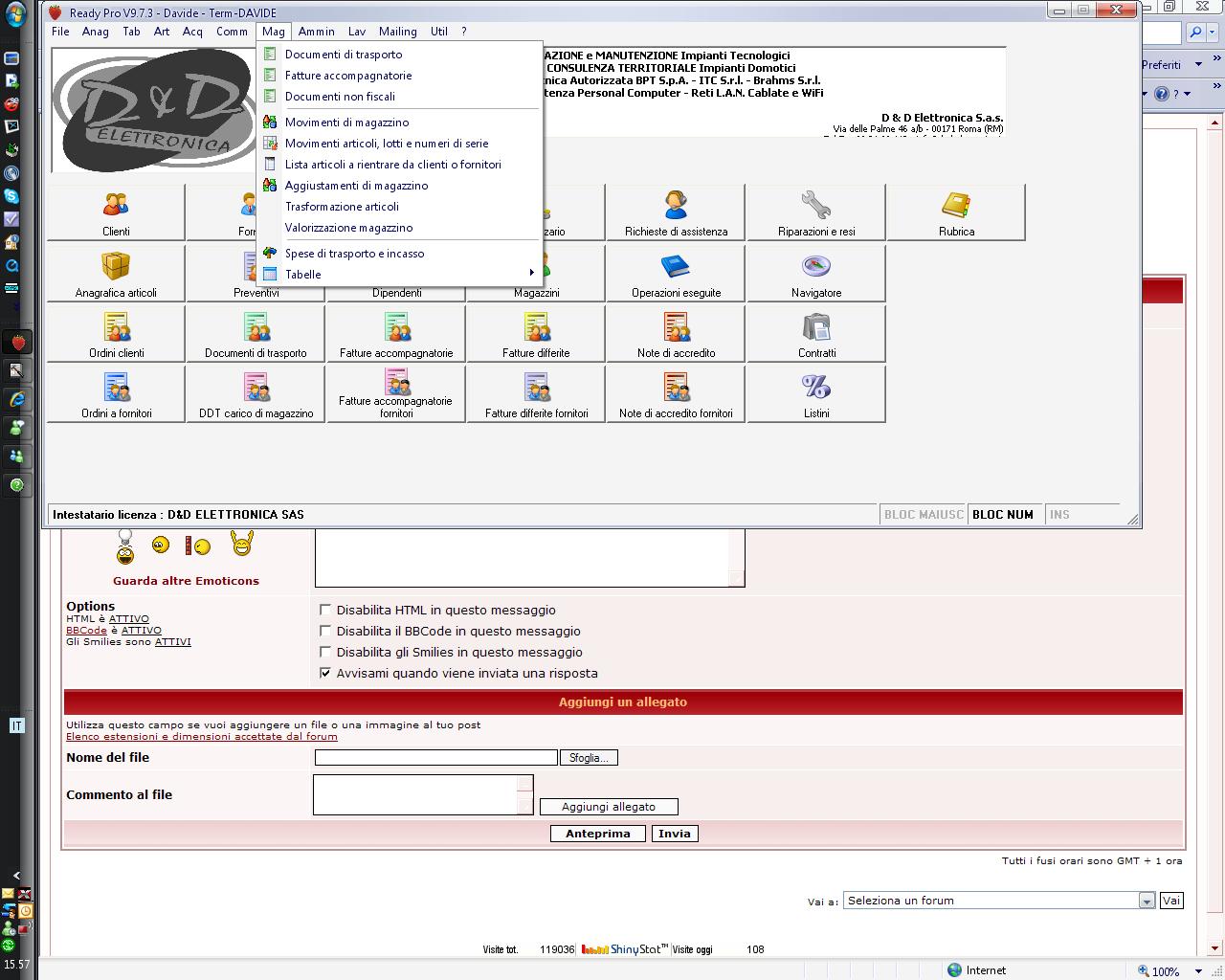1225x980 pixels.
Task: Select Lista articoli a rientrare da clienti
Action: tap(400, 165)
